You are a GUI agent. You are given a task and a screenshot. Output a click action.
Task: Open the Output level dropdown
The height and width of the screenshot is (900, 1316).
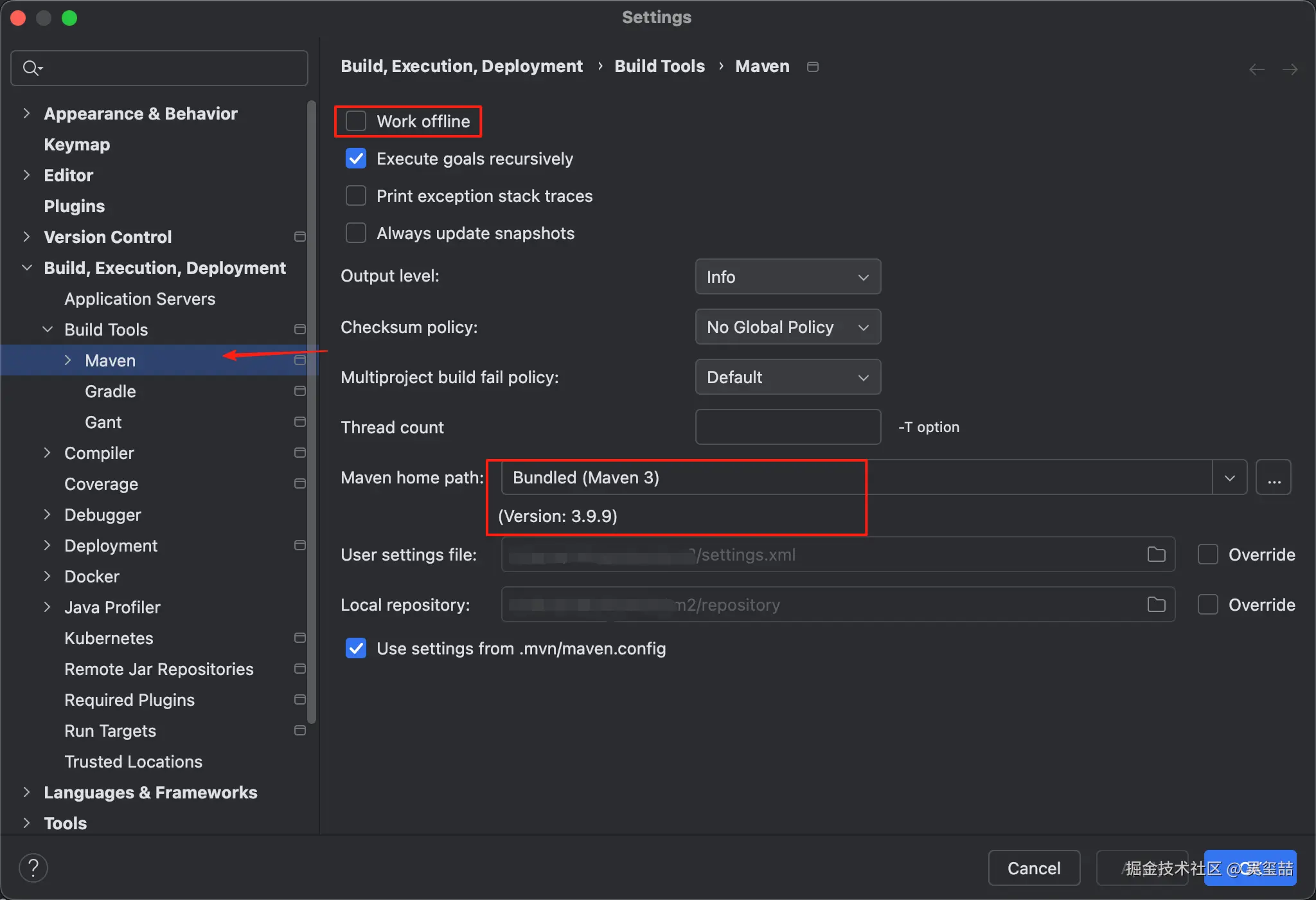[x=788, y=276]
